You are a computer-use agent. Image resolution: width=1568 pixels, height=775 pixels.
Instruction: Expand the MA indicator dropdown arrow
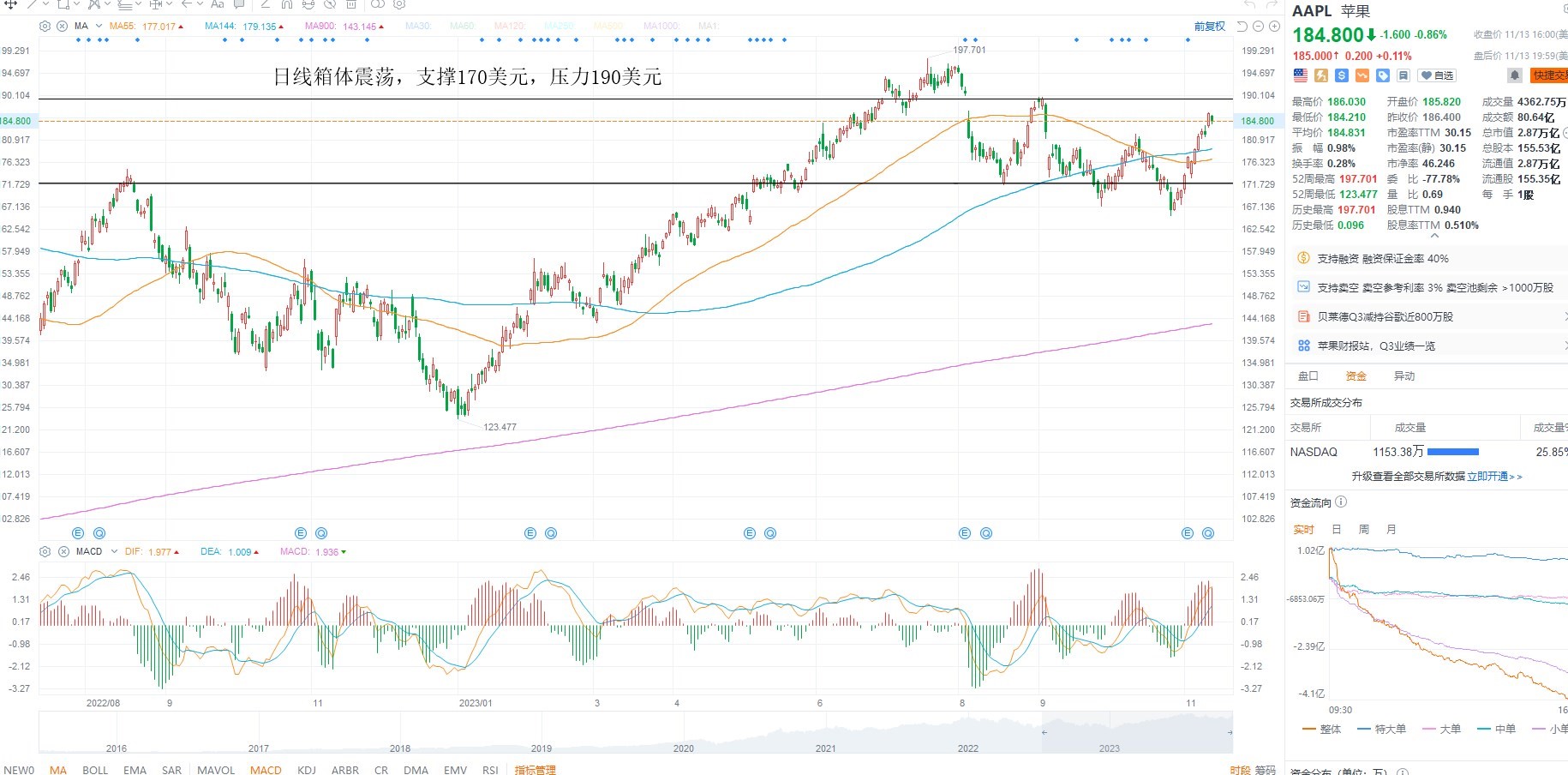[99, 27]
